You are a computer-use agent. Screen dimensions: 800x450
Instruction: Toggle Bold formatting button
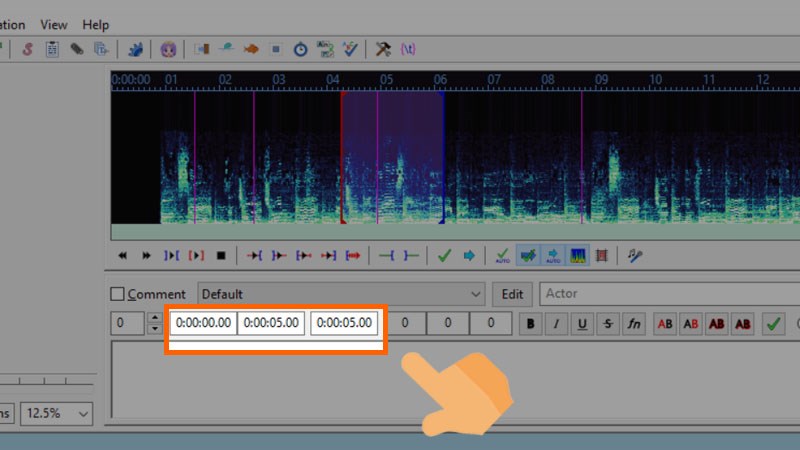tap(531, 323)
